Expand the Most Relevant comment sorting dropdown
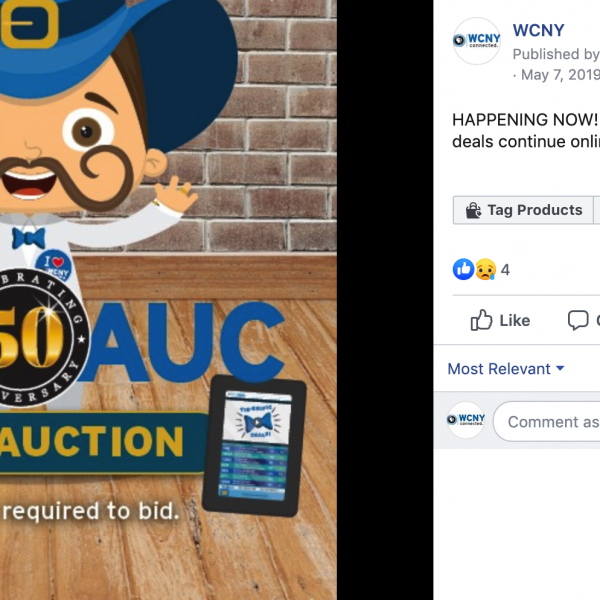This screenshot has width=600, height=600. (506, 369)
